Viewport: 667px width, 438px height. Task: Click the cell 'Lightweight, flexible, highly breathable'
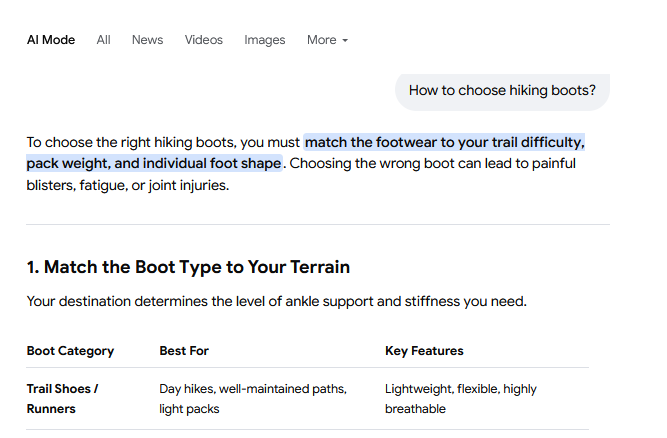pyautogui.click(x=461, y=399)
